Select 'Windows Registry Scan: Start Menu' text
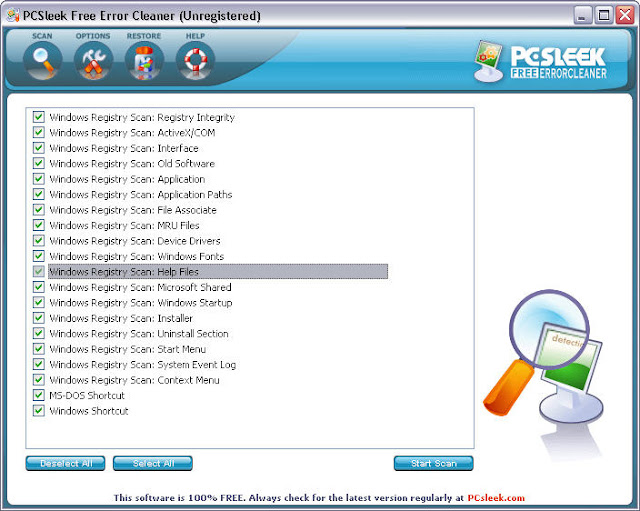The image size is (640, 511). [127, 349]
